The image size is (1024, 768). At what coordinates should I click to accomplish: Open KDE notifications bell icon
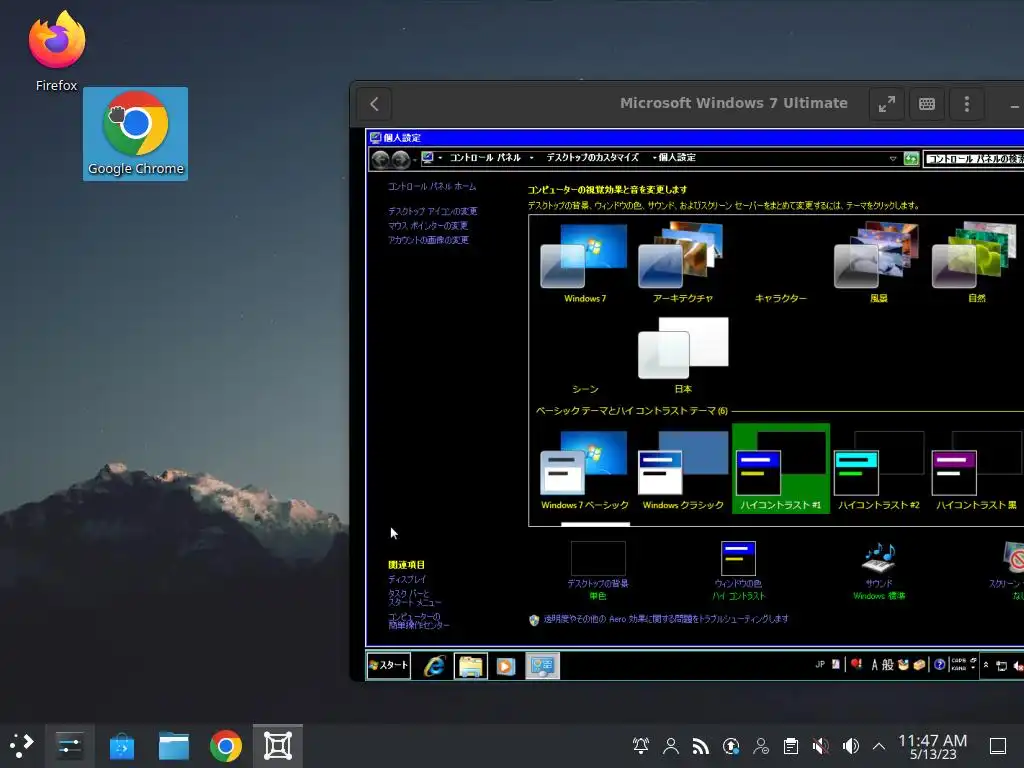point(641,746)
